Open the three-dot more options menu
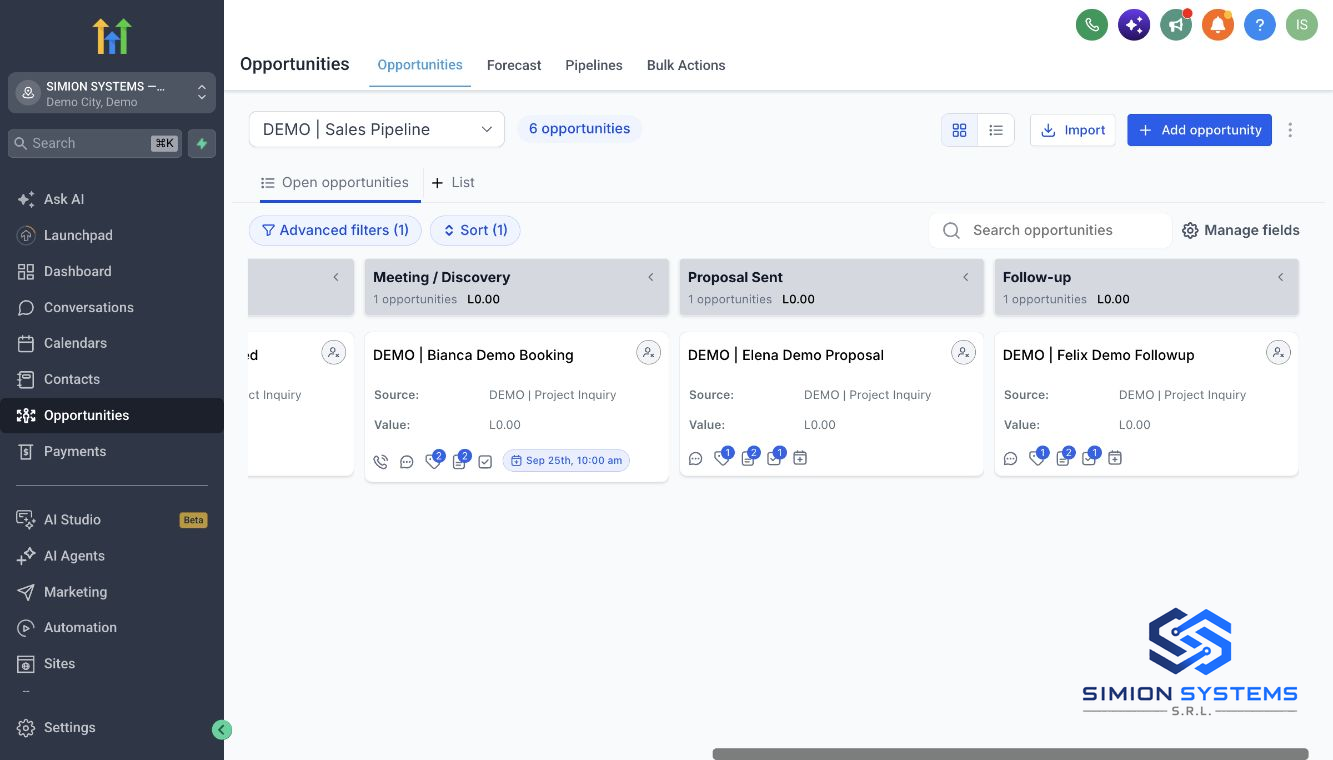The height and width of the screenshot is (760, 1333). pos(1290,130)
